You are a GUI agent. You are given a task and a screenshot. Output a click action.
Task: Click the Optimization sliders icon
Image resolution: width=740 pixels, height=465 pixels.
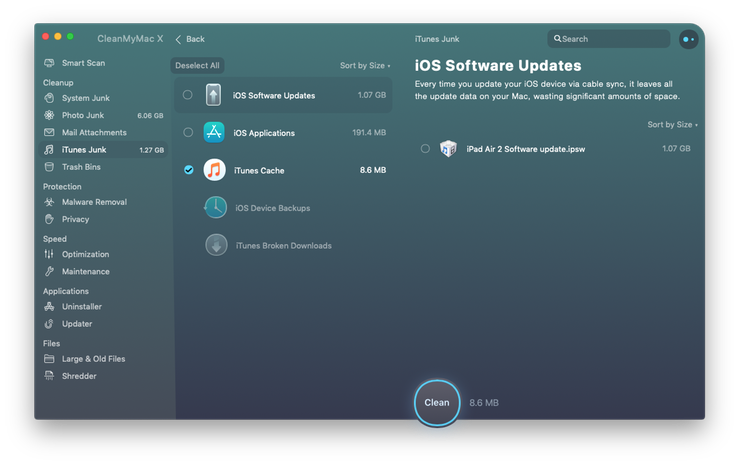[x=49, y=254]
